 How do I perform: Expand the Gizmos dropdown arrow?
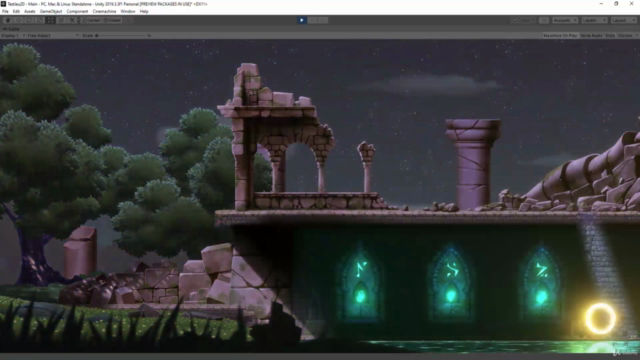pyautogui.click(x=636, y=36)
